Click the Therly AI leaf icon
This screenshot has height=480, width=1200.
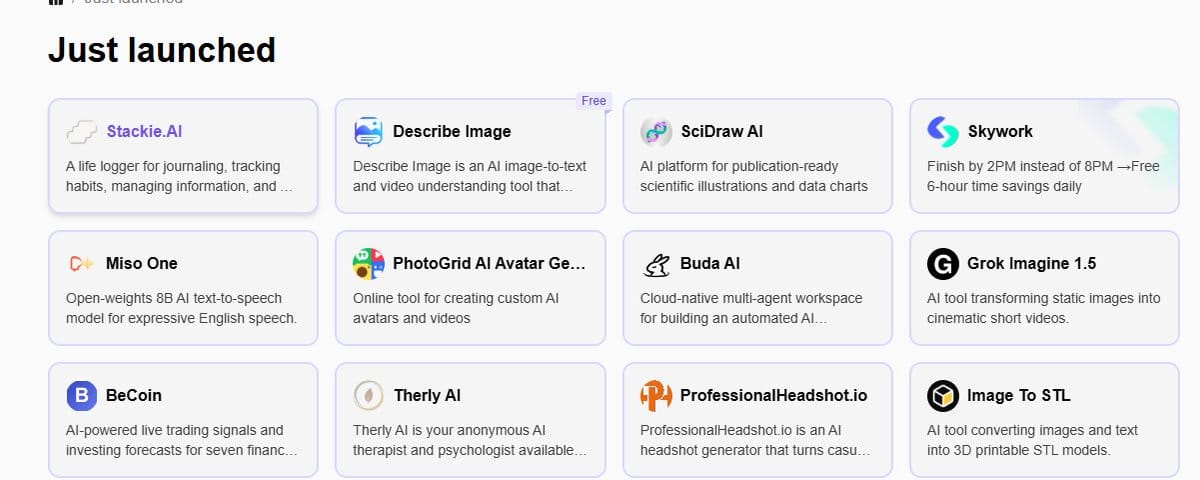point(369,396)
